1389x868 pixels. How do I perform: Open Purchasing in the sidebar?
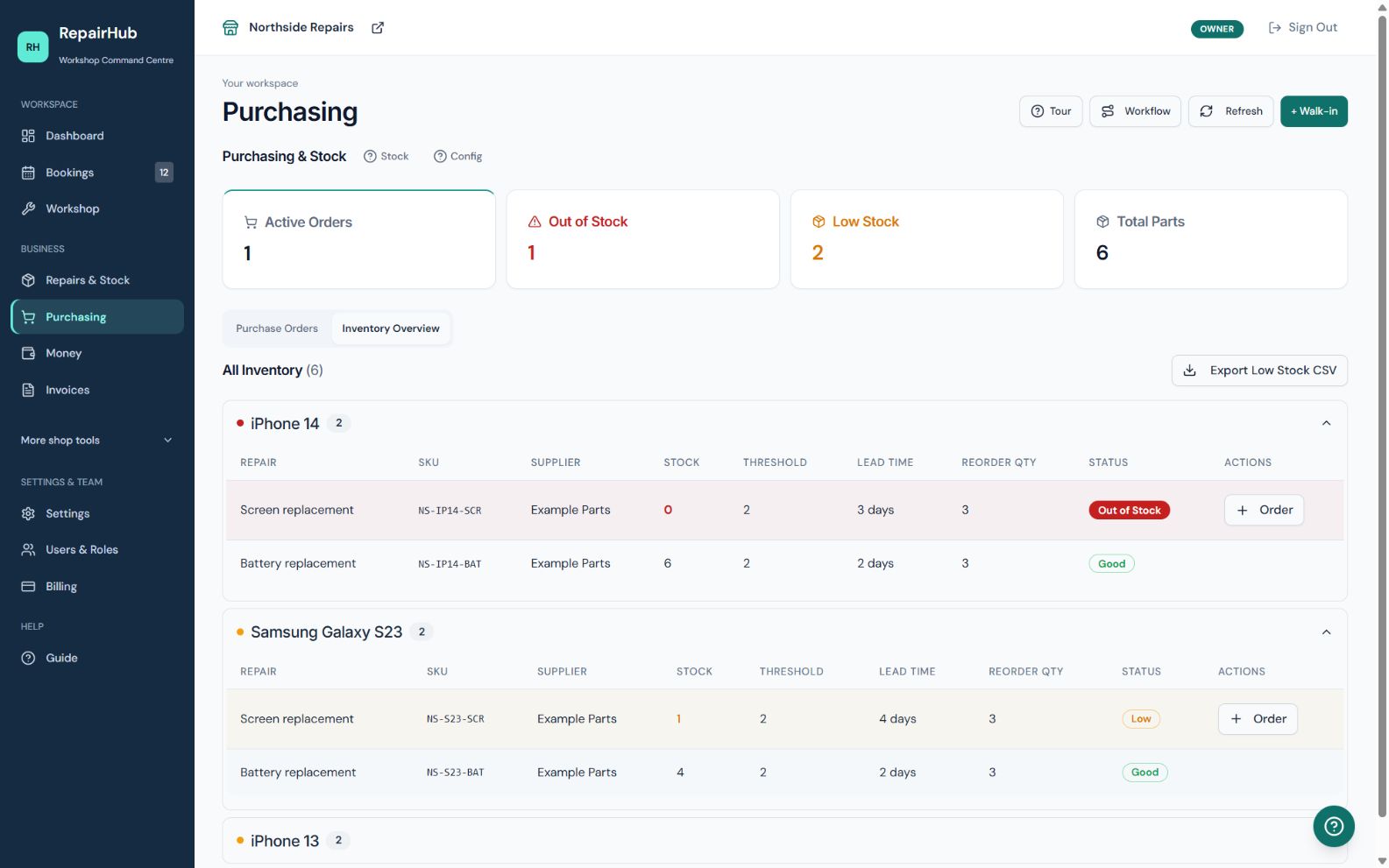[97, 317]
